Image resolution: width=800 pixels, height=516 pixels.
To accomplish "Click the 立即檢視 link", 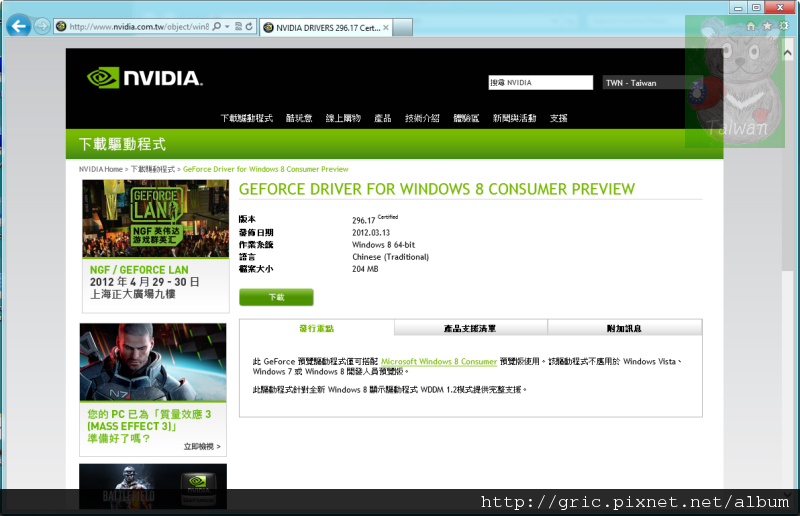I will point(202,447).
